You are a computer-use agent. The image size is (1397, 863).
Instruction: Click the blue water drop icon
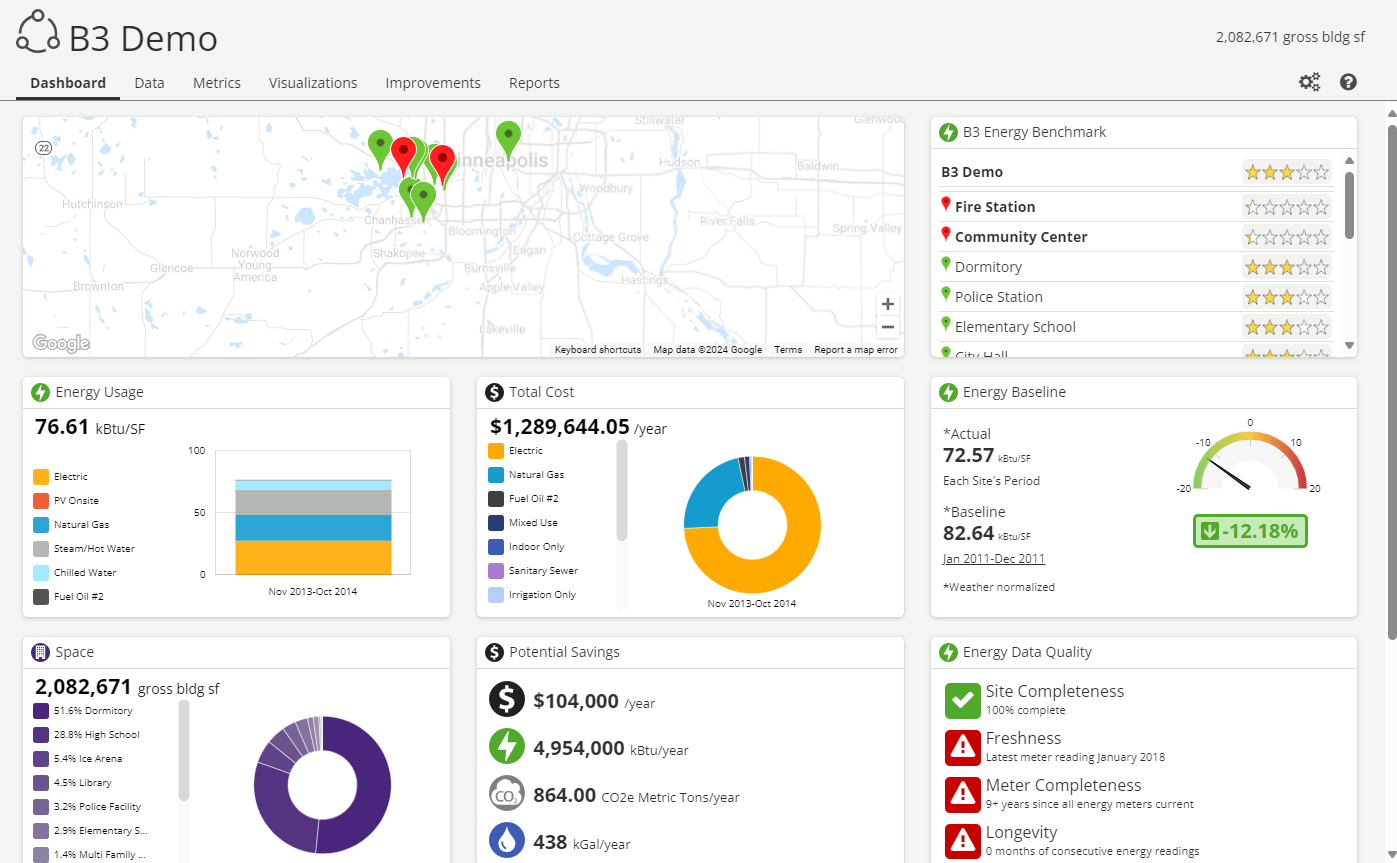pos(507,840)
